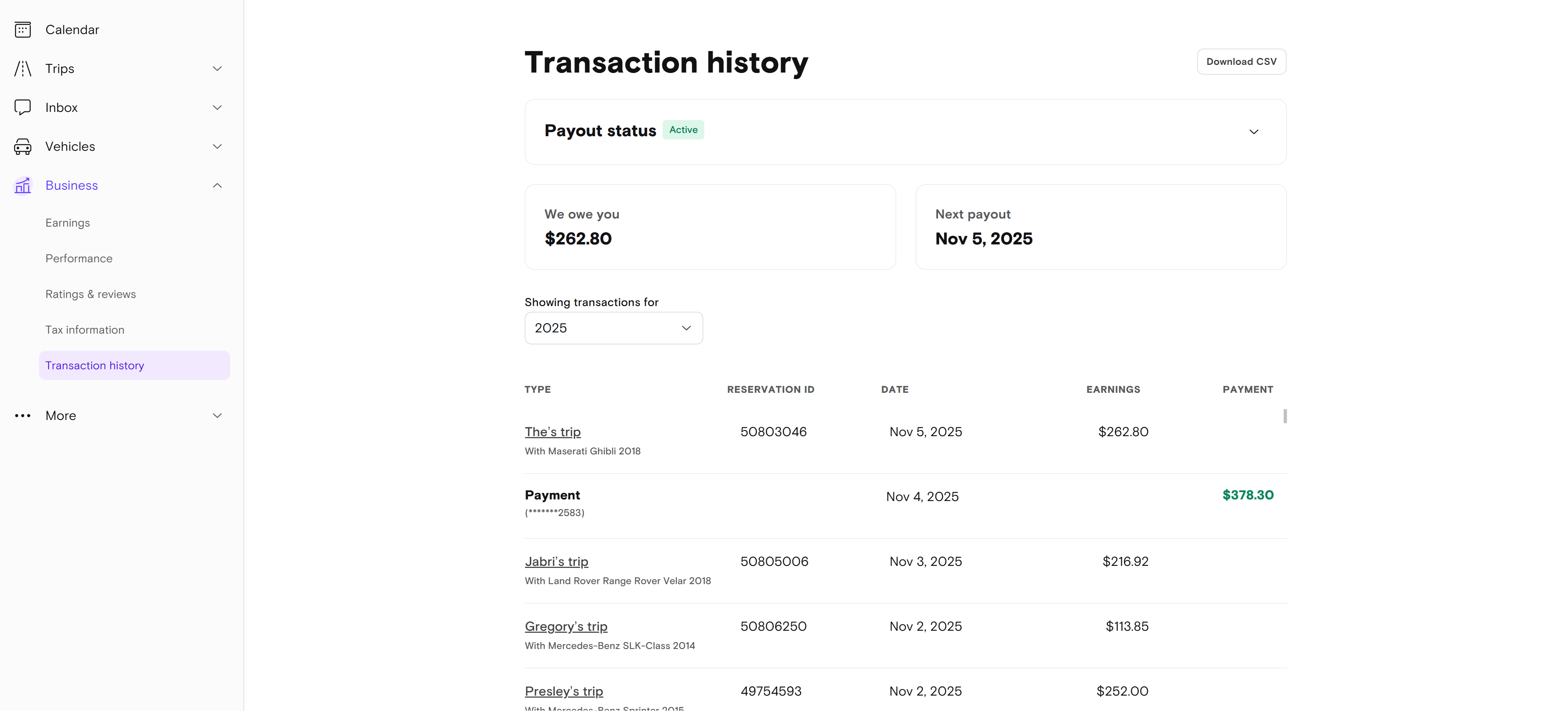Viewport: 1568px width, 711px height.
Task: Expand the Inbox section chevron
Action: 217,107
